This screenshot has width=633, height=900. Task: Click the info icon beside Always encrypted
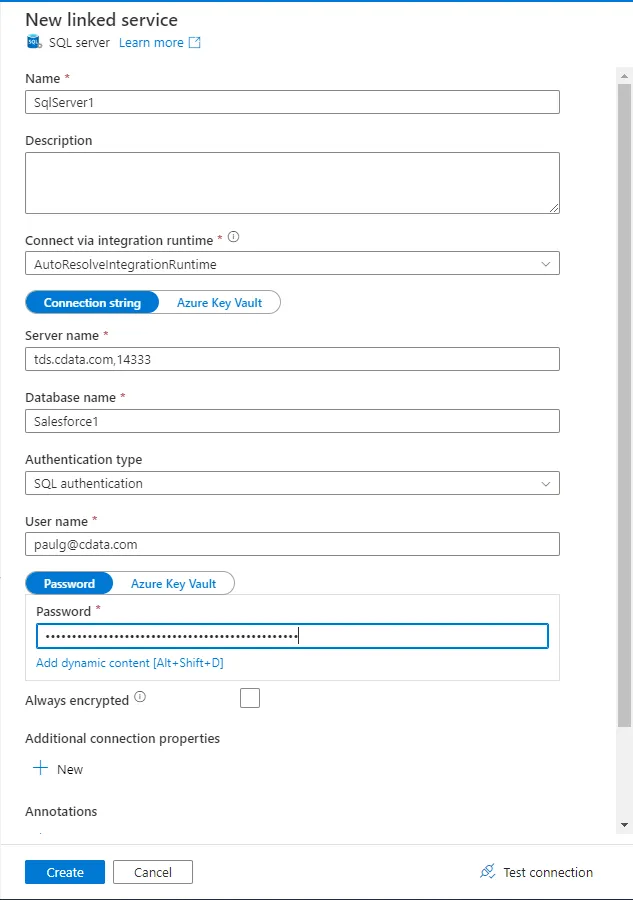140,699
